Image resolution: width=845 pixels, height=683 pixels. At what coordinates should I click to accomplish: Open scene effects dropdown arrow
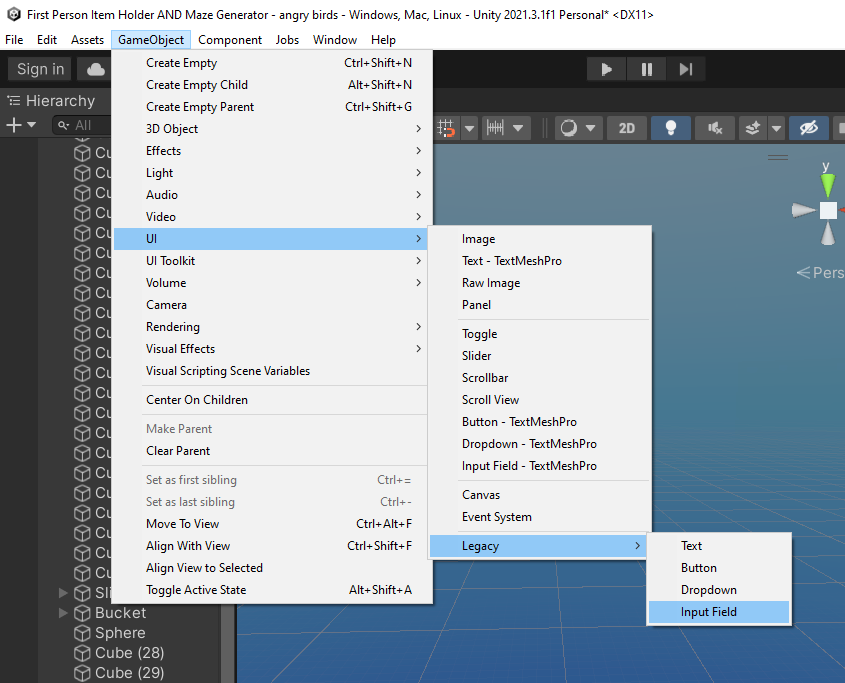777,128
